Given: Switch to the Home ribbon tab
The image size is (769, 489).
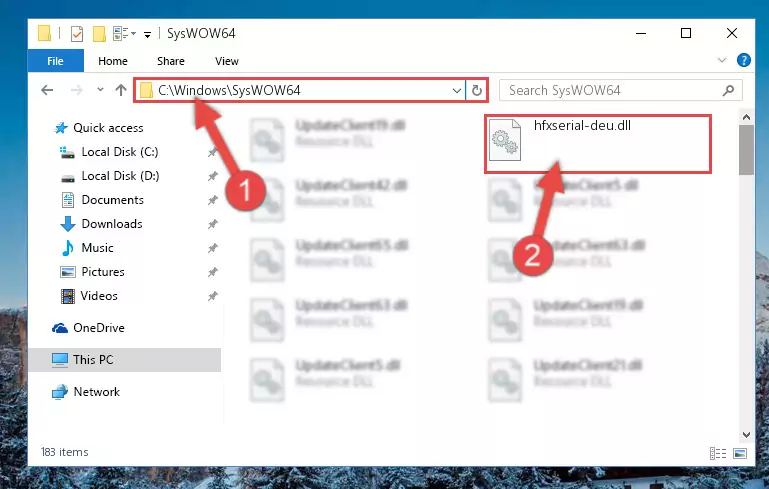Looking at the screenshot, I should [x=113, y=61].
